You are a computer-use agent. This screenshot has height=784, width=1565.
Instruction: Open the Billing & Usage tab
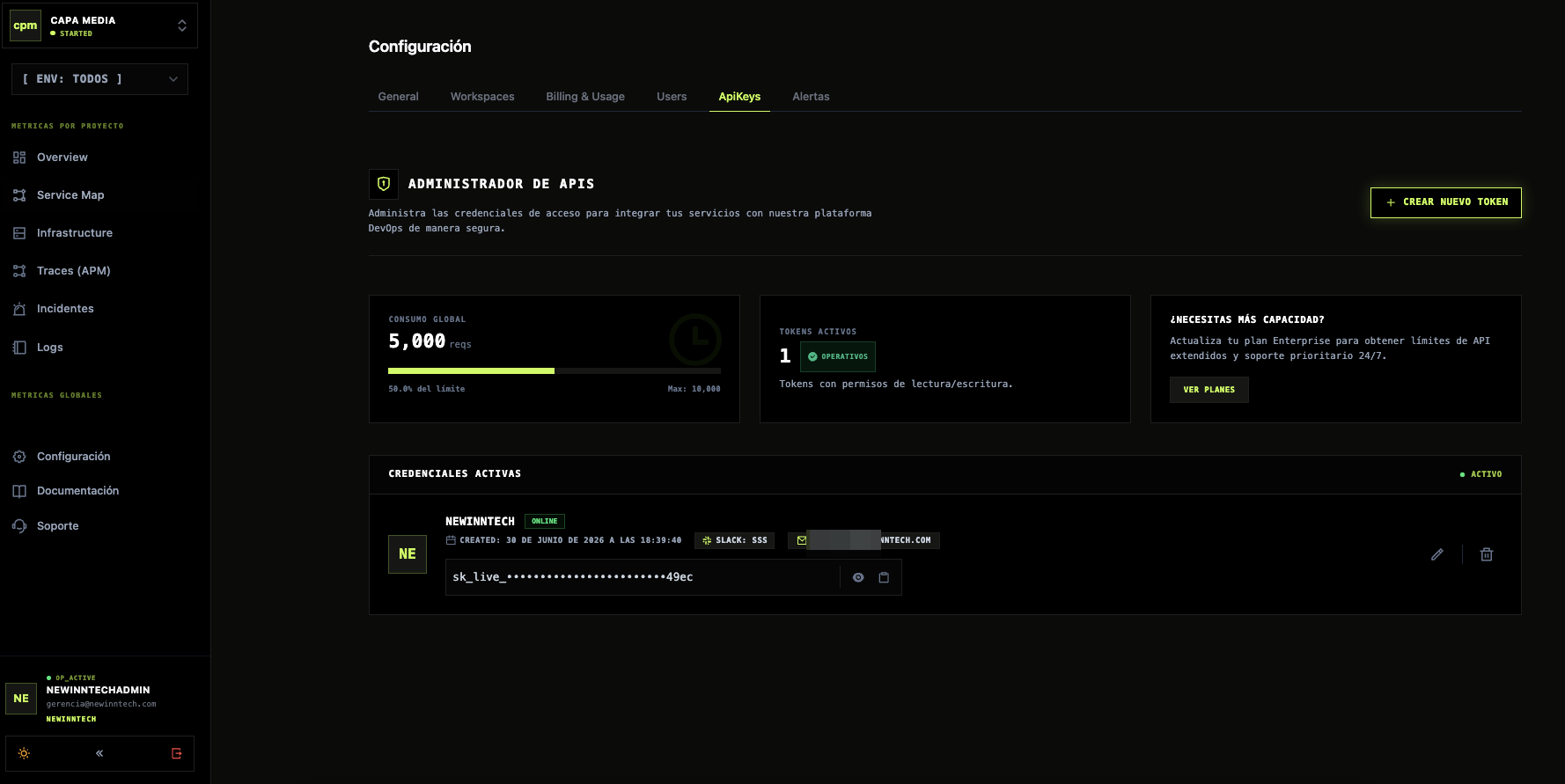[585, 97]
